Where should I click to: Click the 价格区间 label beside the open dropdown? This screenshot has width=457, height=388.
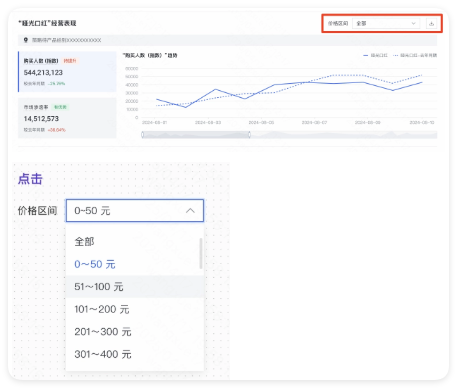pyautogui.click(x=37, y=211)
